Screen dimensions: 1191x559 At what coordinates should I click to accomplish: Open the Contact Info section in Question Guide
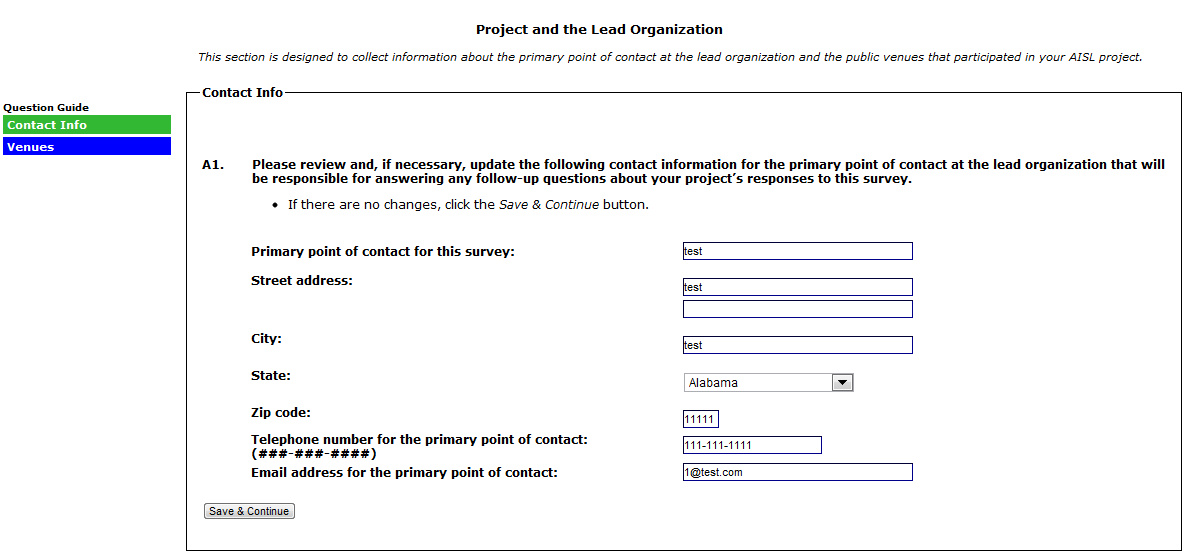tap(87, 125)
